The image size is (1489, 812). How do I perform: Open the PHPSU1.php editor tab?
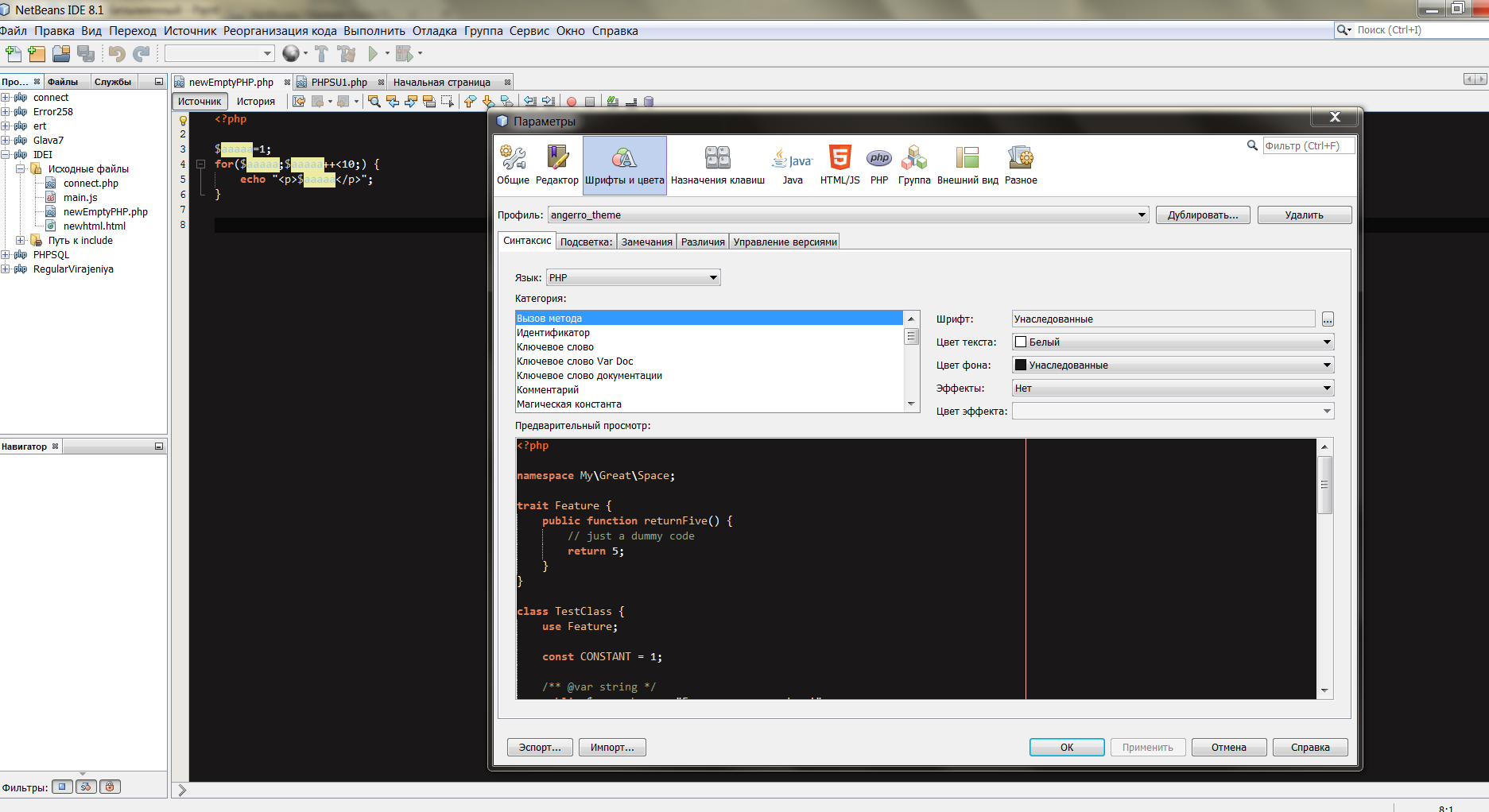point(339,82)
